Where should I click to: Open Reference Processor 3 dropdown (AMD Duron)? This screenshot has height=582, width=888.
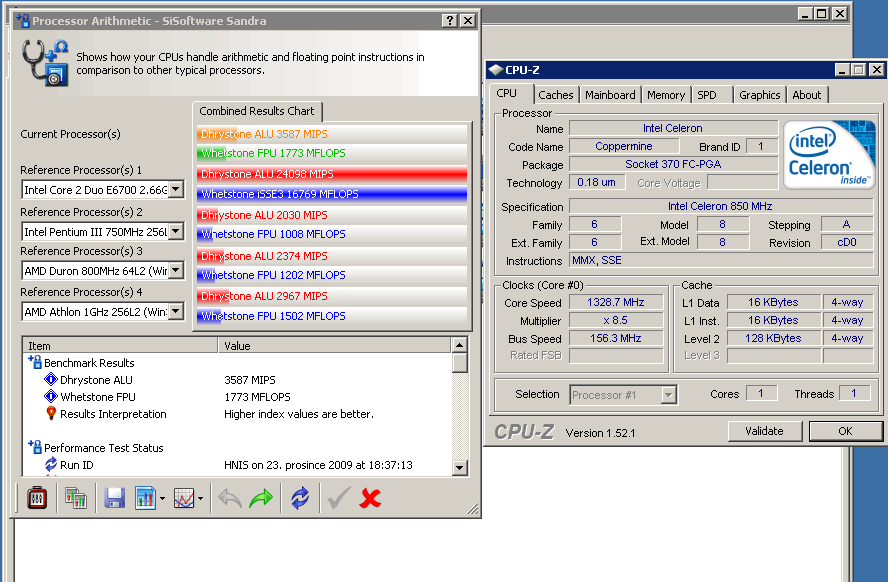[176, 271]
